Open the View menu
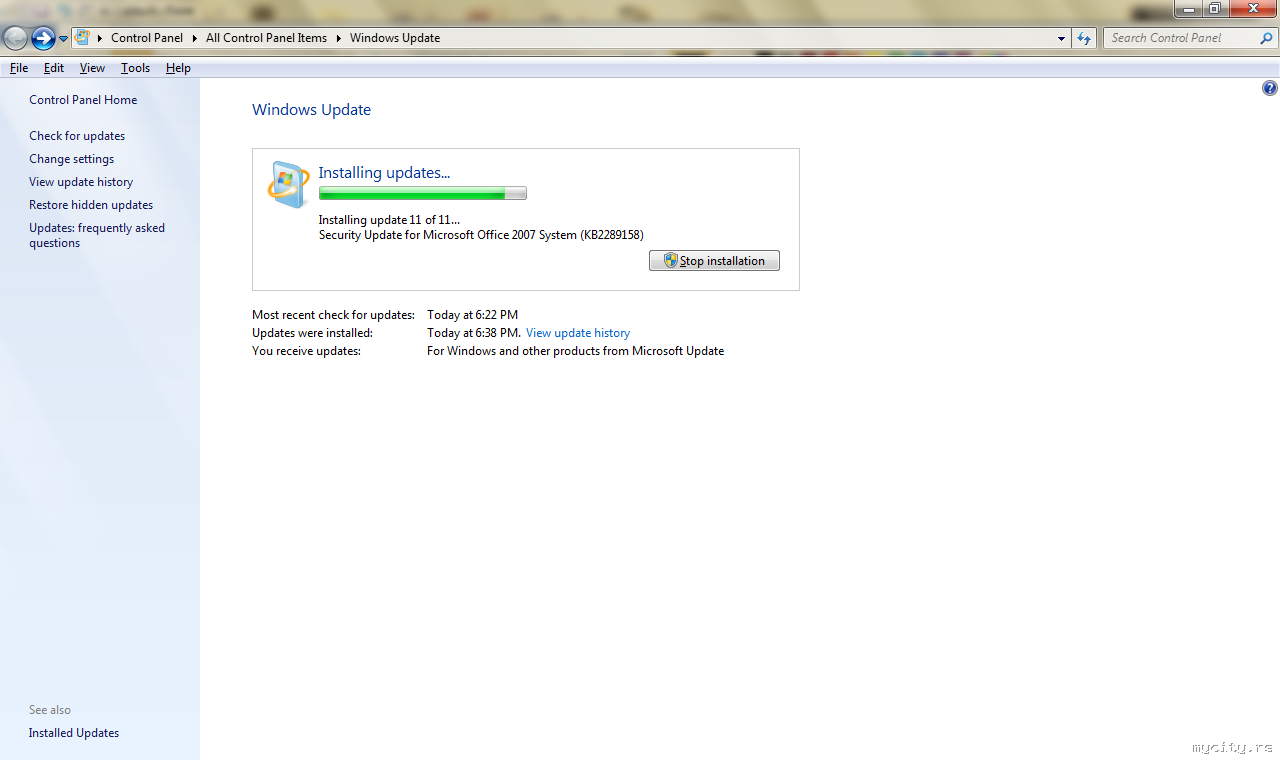 coord(92,68)
